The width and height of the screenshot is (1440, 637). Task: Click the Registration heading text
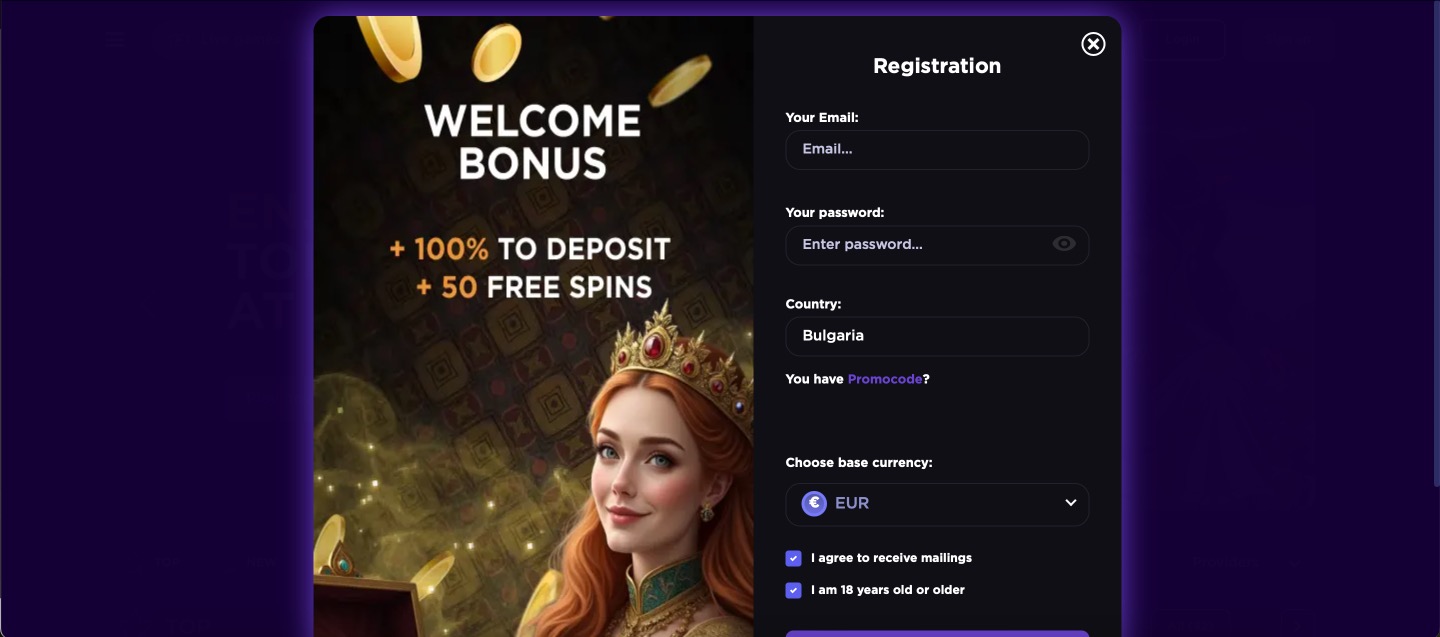[x=937, y=66]
